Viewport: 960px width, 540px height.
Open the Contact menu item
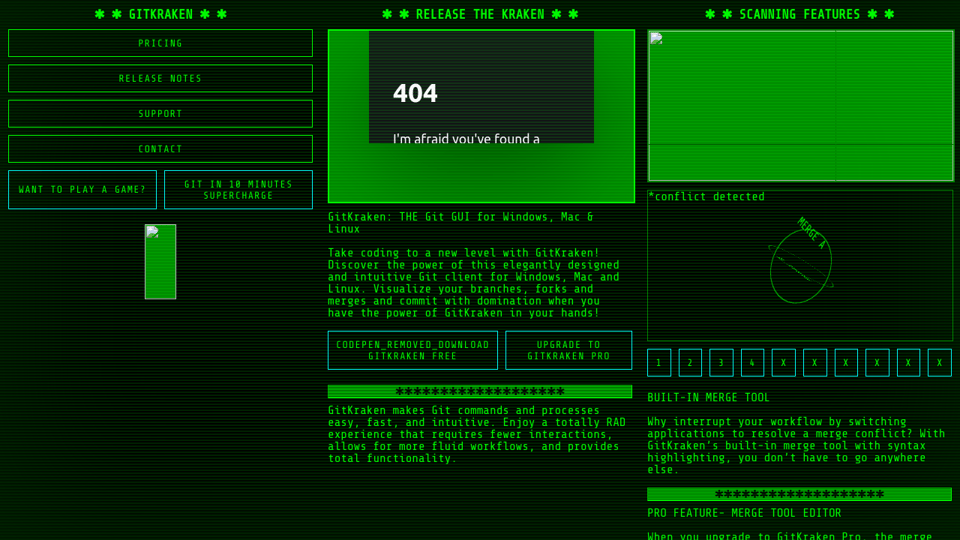pyautogui.click(x=160, y=149)
